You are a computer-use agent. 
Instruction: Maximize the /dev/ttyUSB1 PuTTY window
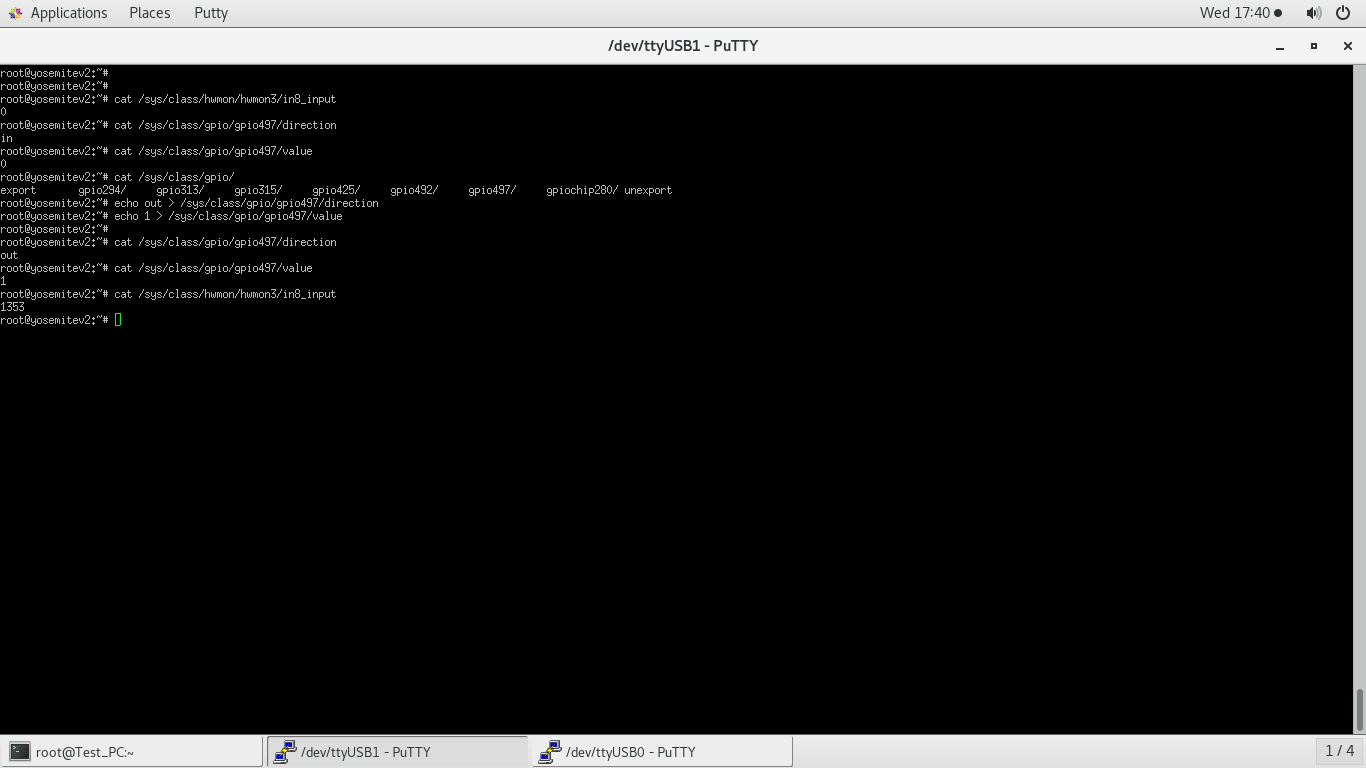click(x=1314, y=46)
